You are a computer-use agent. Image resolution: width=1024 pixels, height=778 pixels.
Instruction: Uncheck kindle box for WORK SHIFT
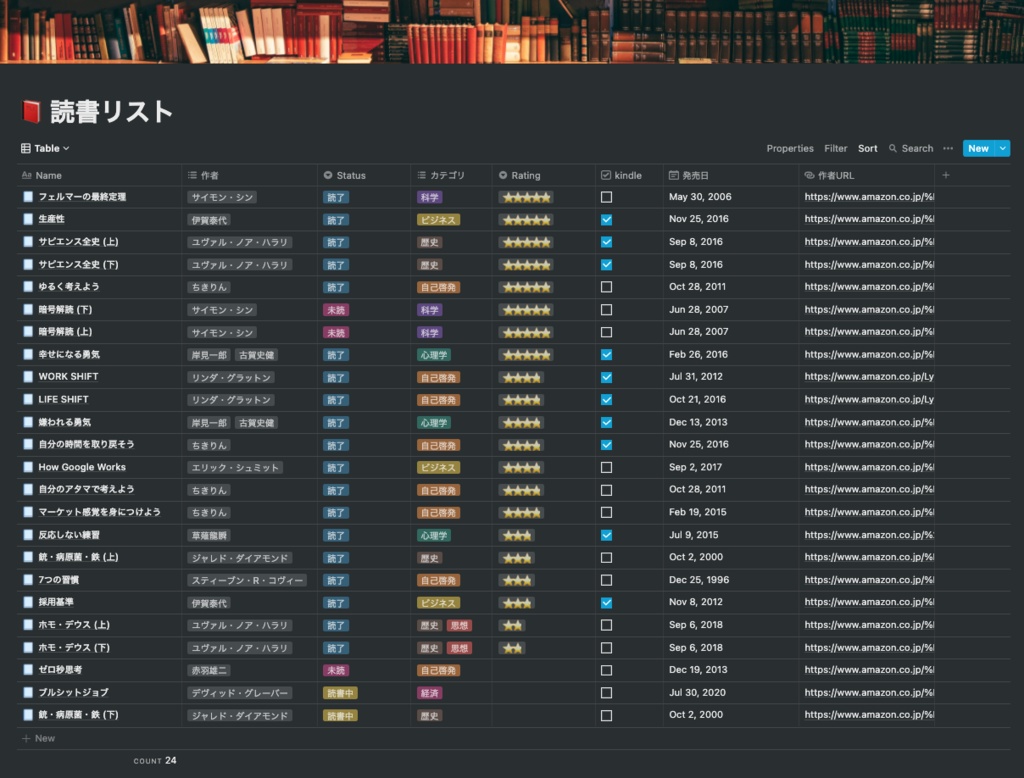tap(606, 377)
